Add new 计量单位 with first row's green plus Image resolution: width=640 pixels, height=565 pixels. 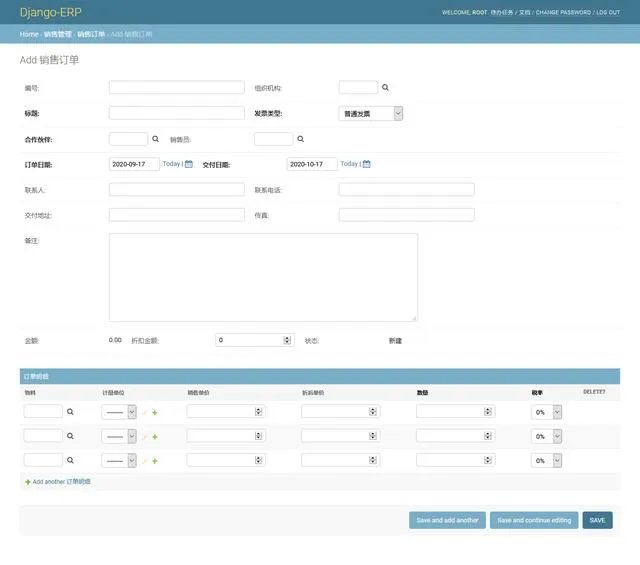[155, 411]
